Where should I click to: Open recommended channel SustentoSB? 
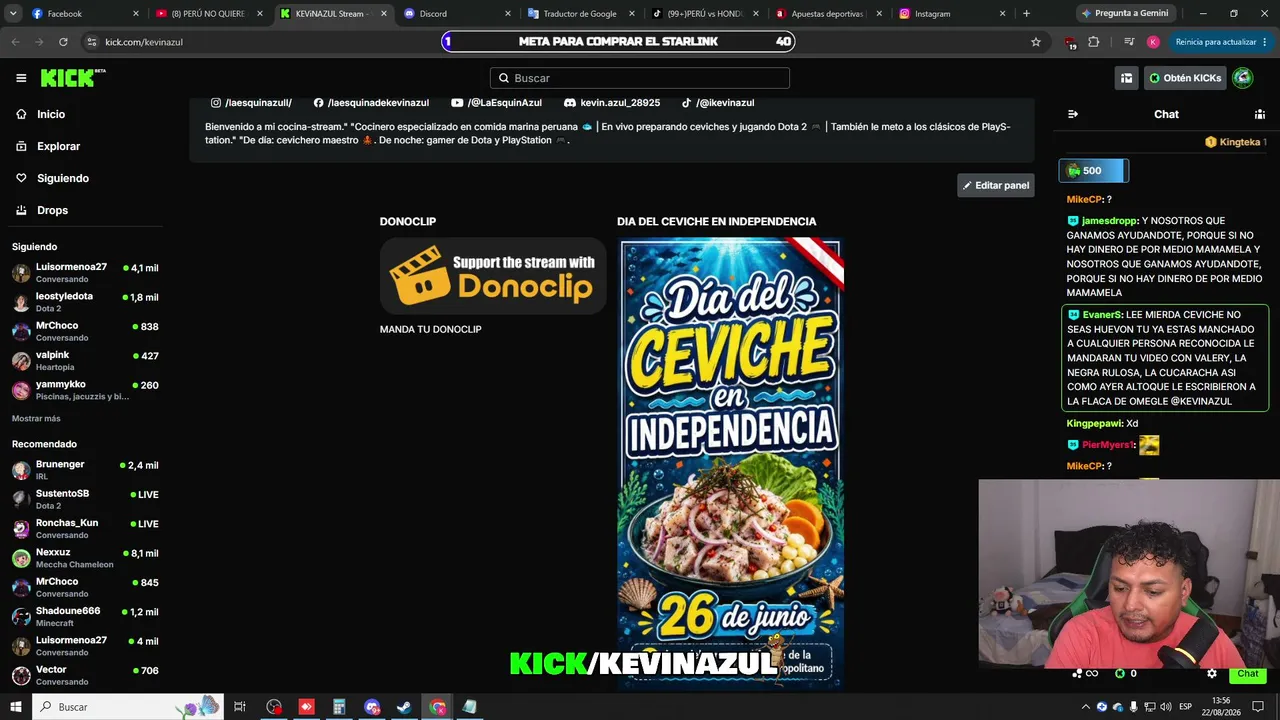tap(85, 499)
